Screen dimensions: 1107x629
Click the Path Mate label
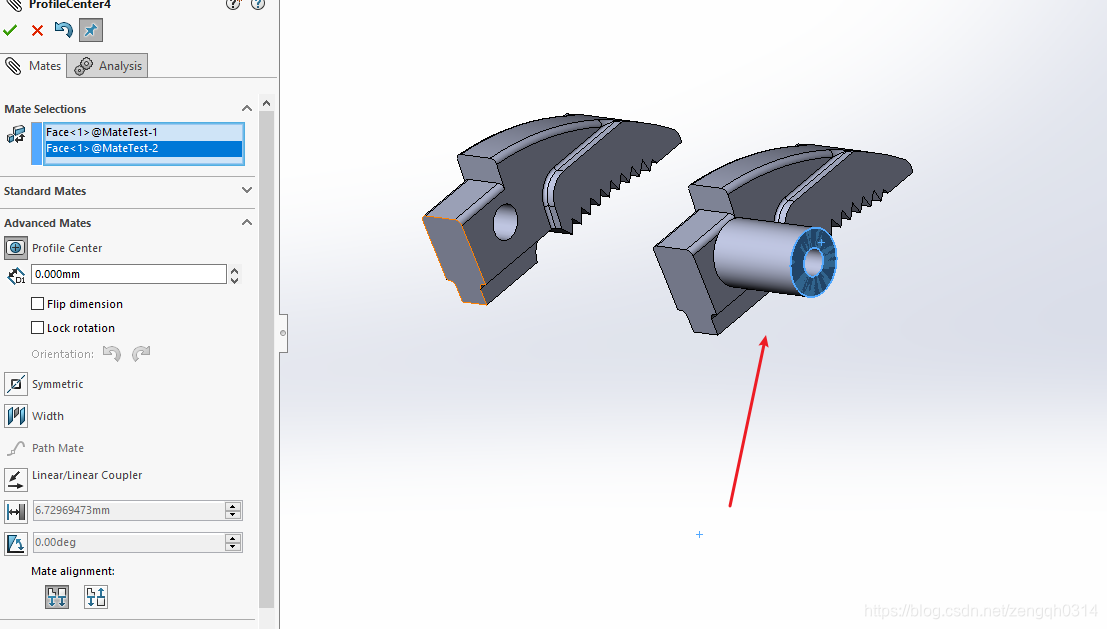(58, 448)
